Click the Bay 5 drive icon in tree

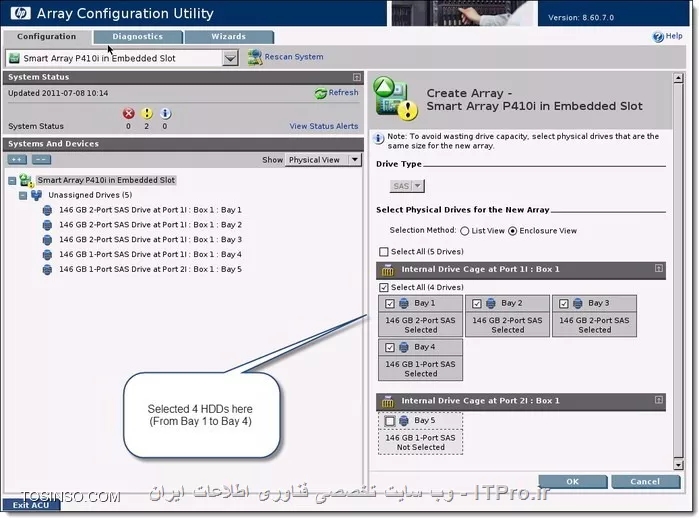click(x=47, y=270)
